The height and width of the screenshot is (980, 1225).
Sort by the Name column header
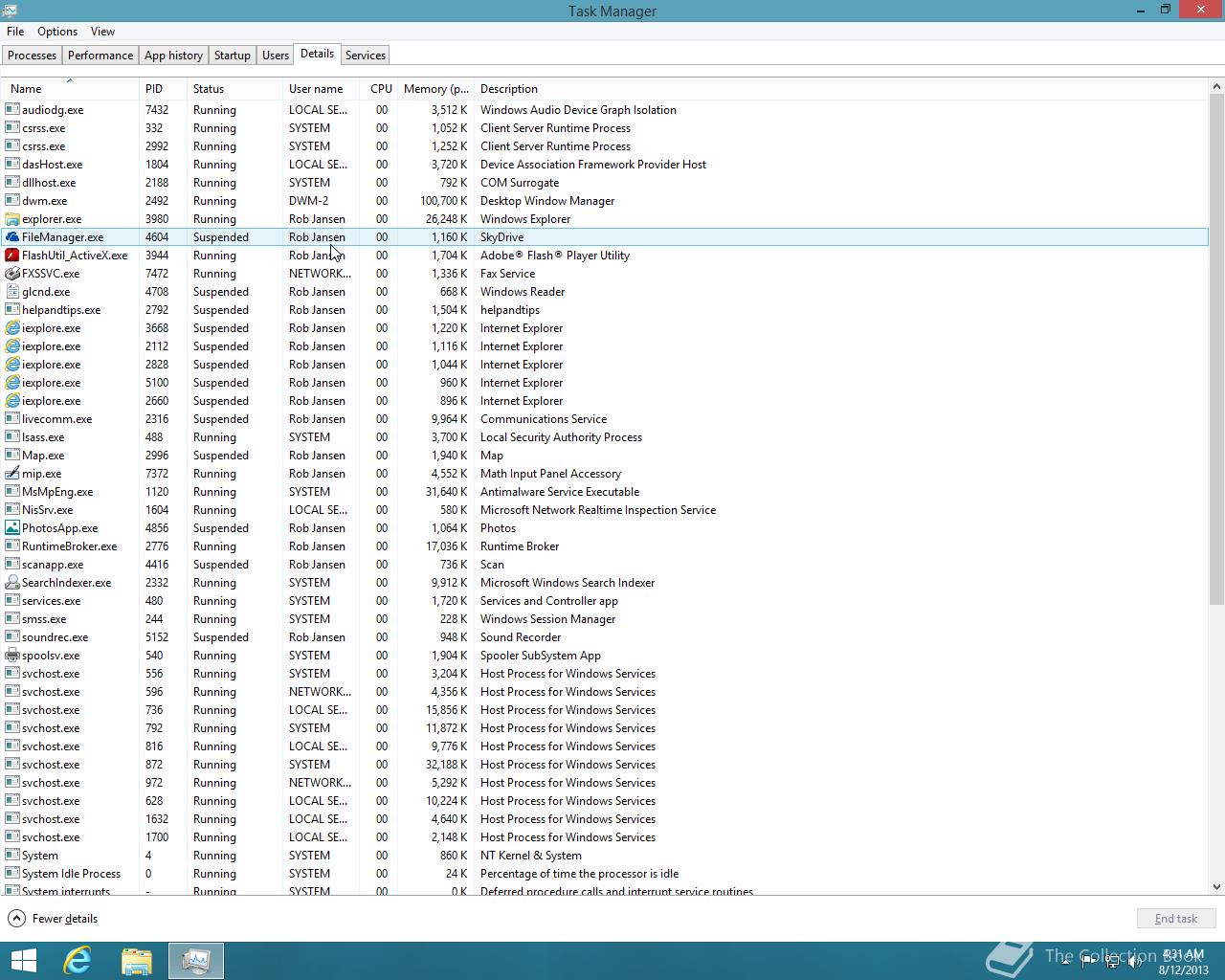(70, 88)
